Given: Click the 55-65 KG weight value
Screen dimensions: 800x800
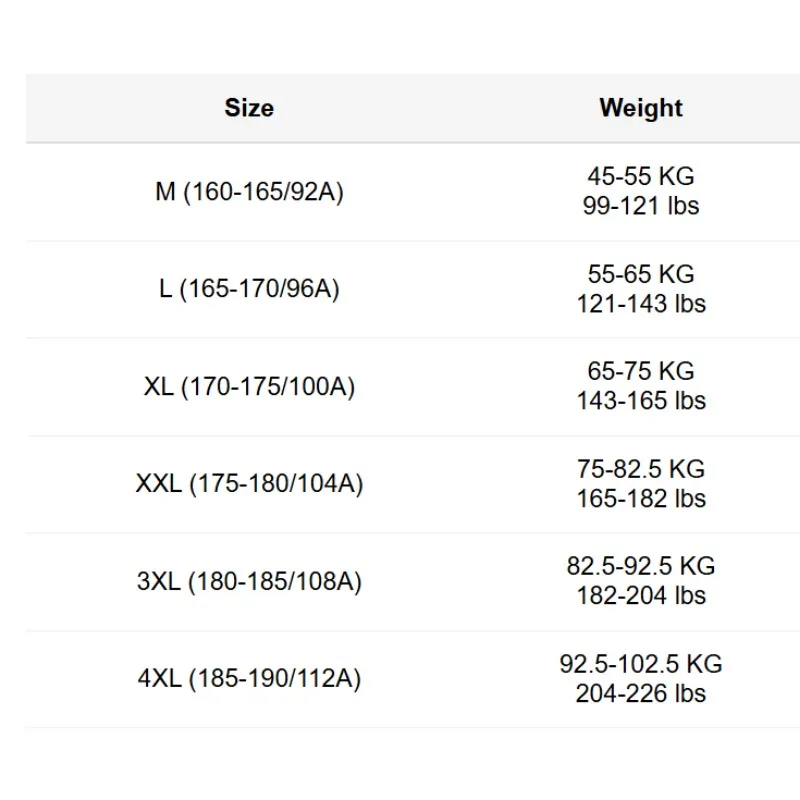Looking at the screenshot, I should (641, 274).
